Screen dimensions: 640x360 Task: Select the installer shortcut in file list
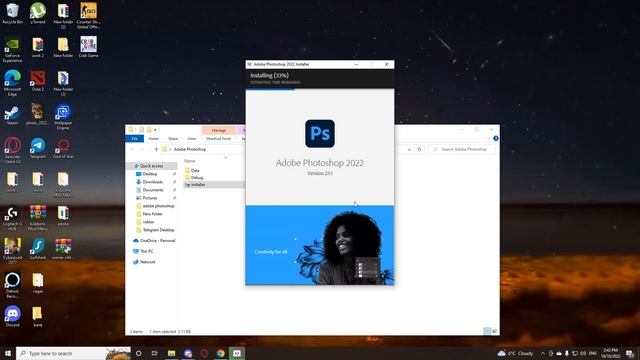tap(198, 185)
